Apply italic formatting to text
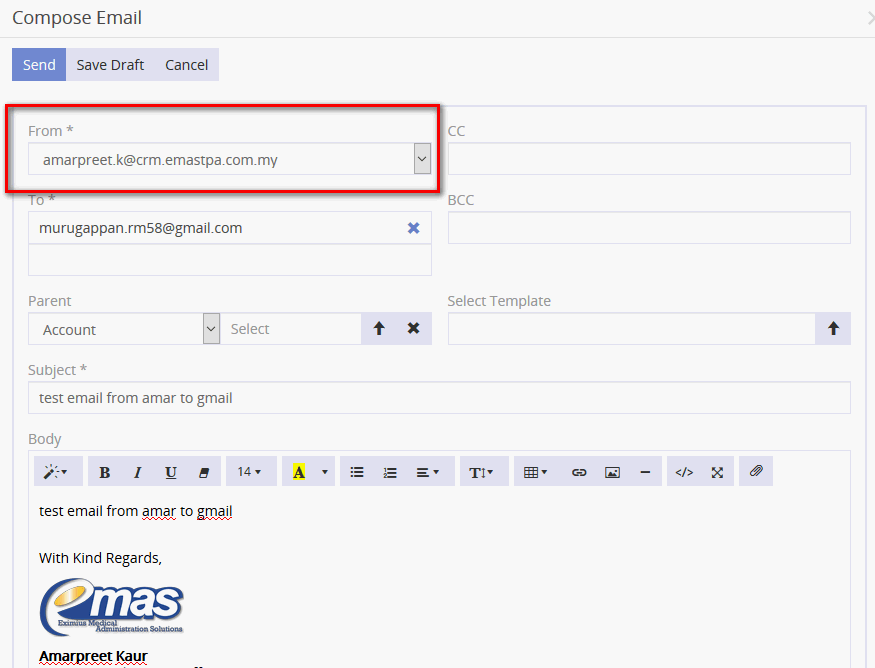This screenshot has width=875, height=668. tap(138, 472)
